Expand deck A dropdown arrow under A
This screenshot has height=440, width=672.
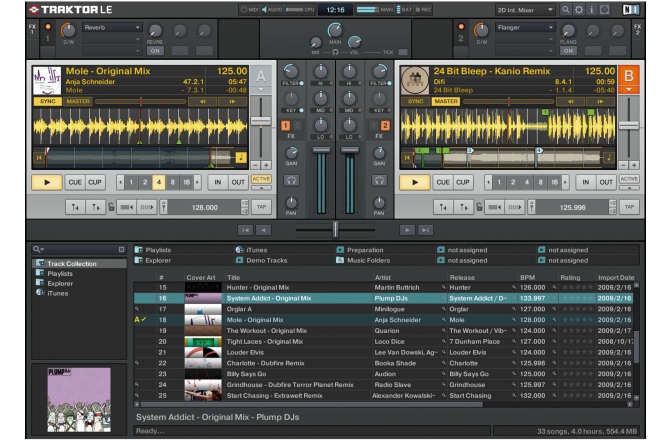point(261,90)
